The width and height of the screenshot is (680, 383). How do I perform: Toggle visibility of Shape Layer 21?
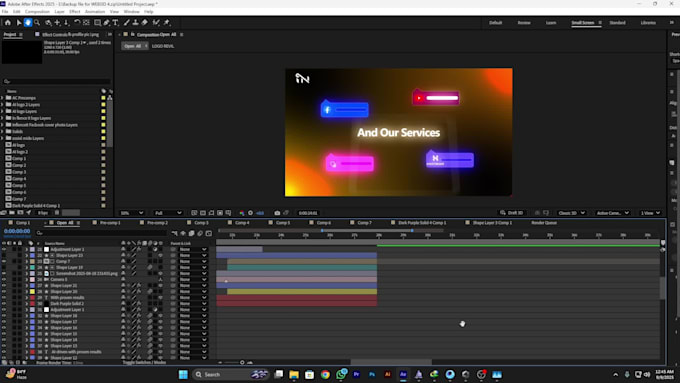click(4, 286)
